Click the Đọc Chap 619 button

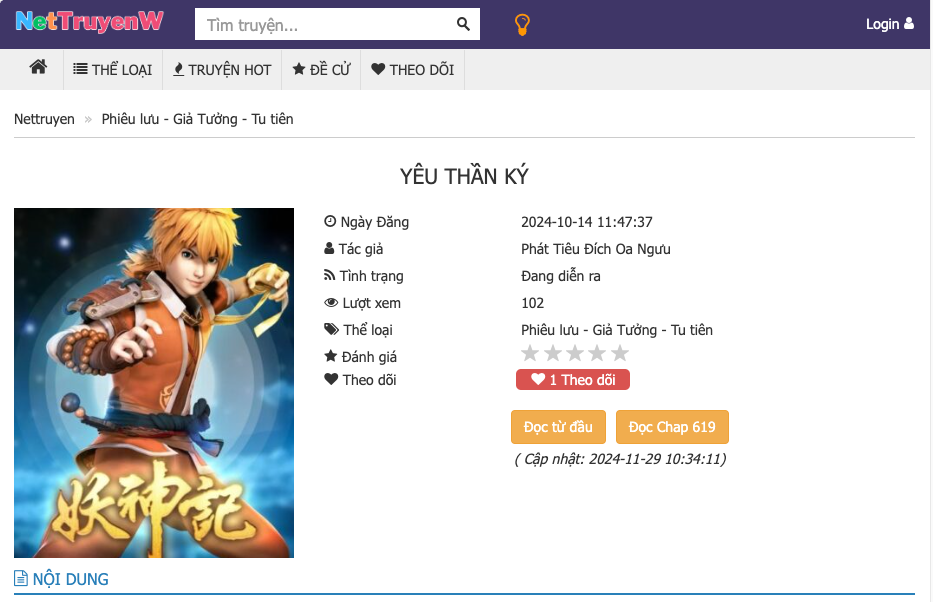pyautogui.click(x=672, y=427)
